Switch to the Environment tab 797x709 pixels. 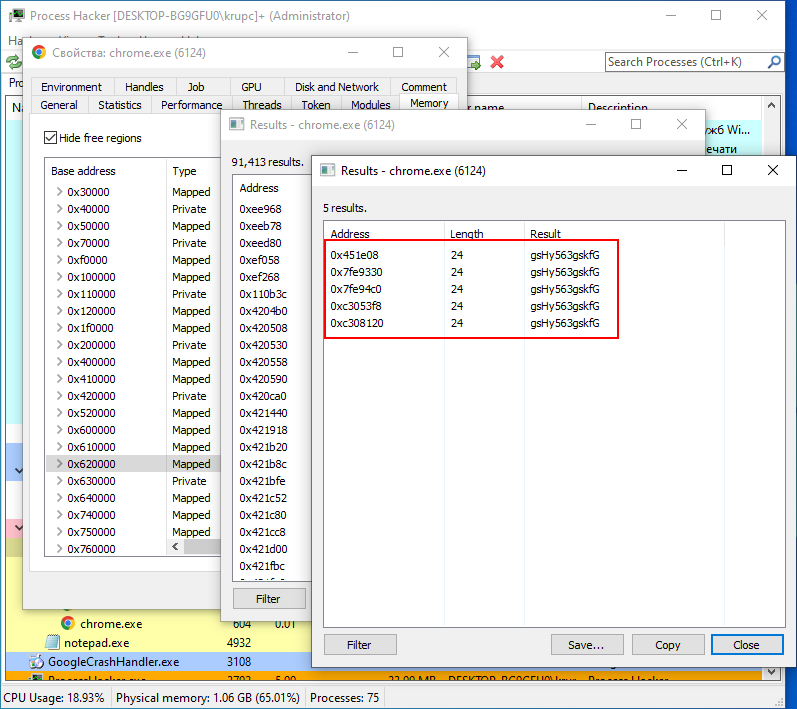pos(72,87)
